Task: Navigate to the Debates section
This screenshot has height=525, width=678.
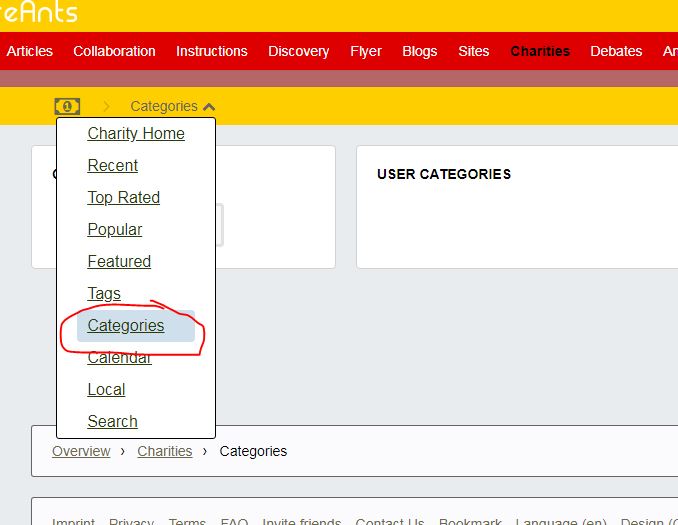Action: (616, 51)
